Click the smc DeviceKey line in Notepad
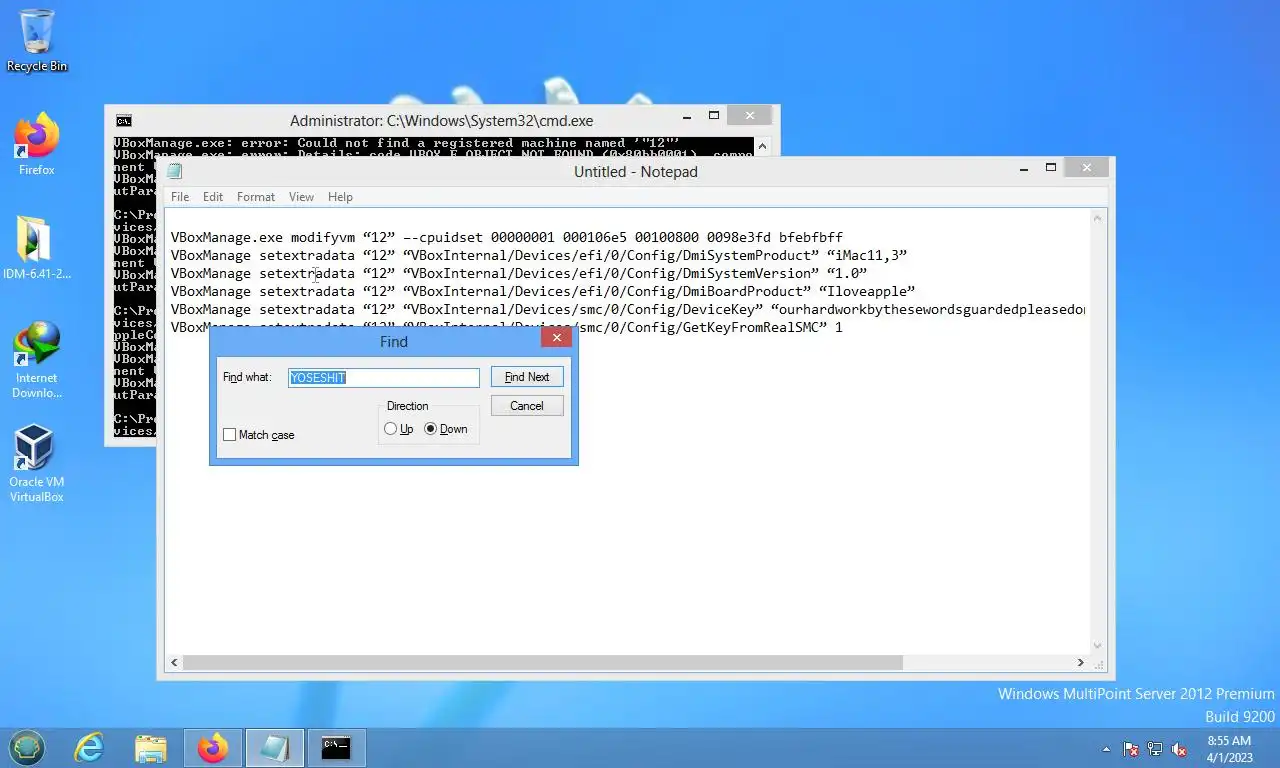 (x=628, y=309)
